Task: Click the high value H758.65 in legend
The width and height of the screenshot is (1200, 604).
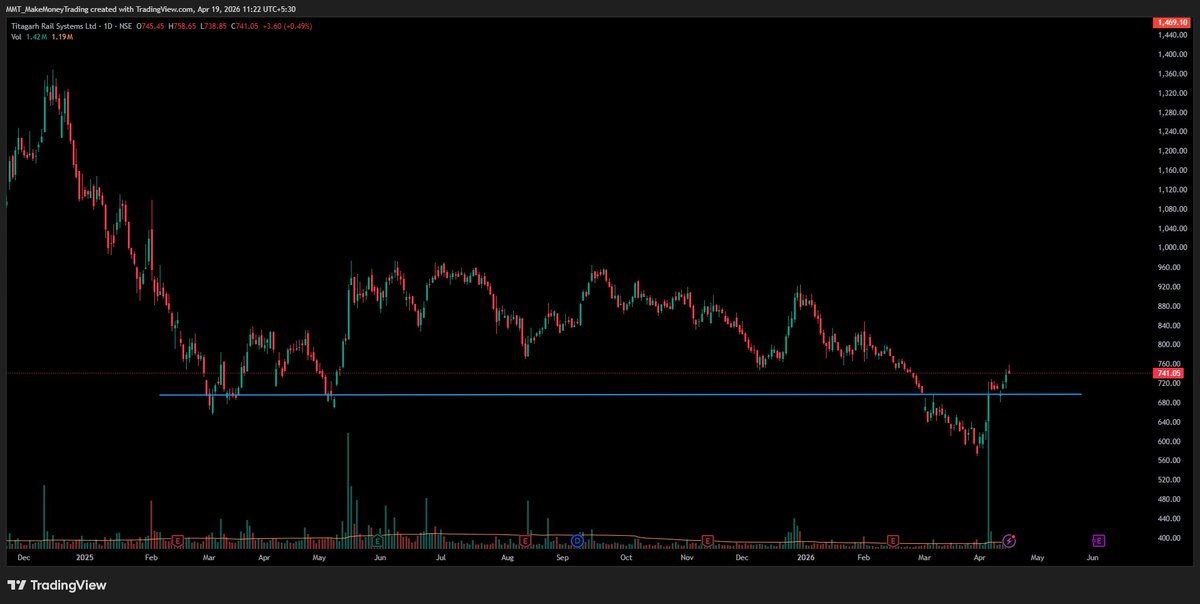Action: tap(182, 26)
